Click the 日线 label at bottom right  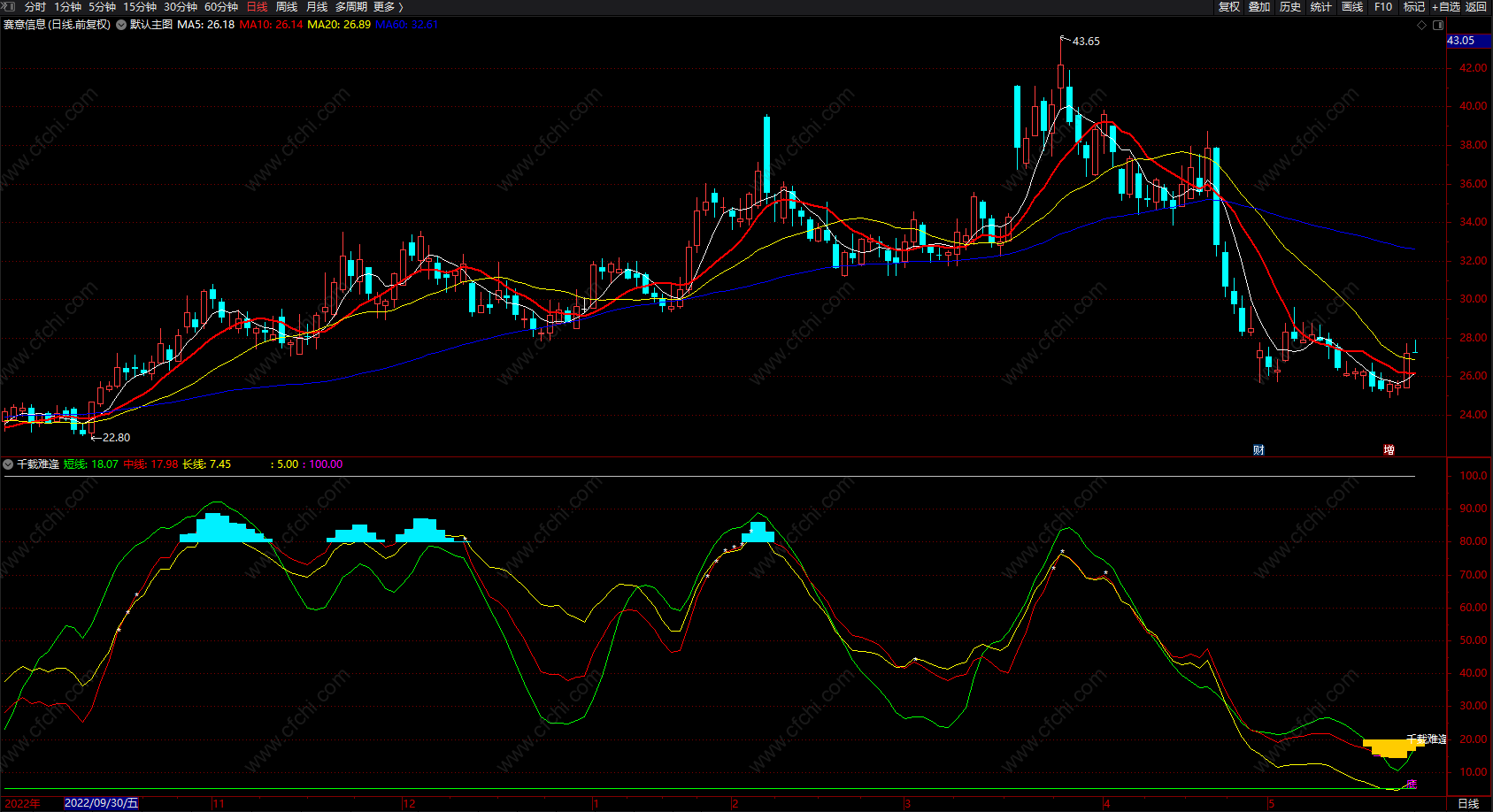(1468, 803)
